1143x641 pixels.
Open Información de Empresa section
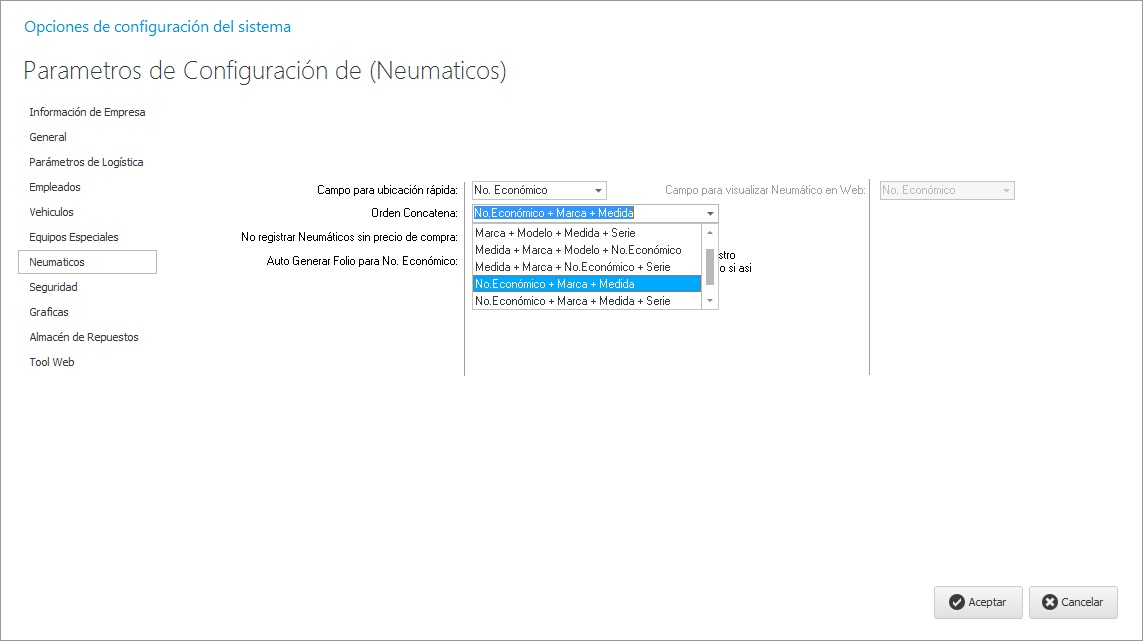click(87, 112)
